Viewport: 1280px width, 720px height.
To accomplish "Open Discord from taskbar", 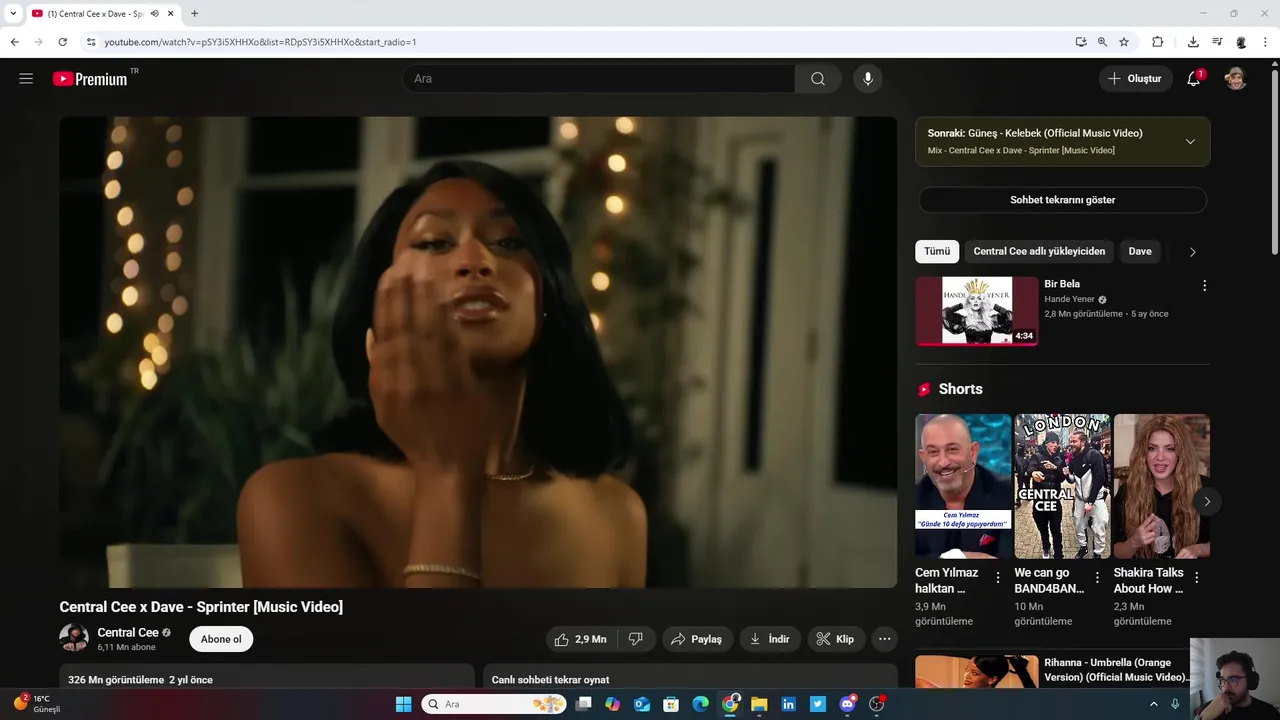I will coord(847,704).
